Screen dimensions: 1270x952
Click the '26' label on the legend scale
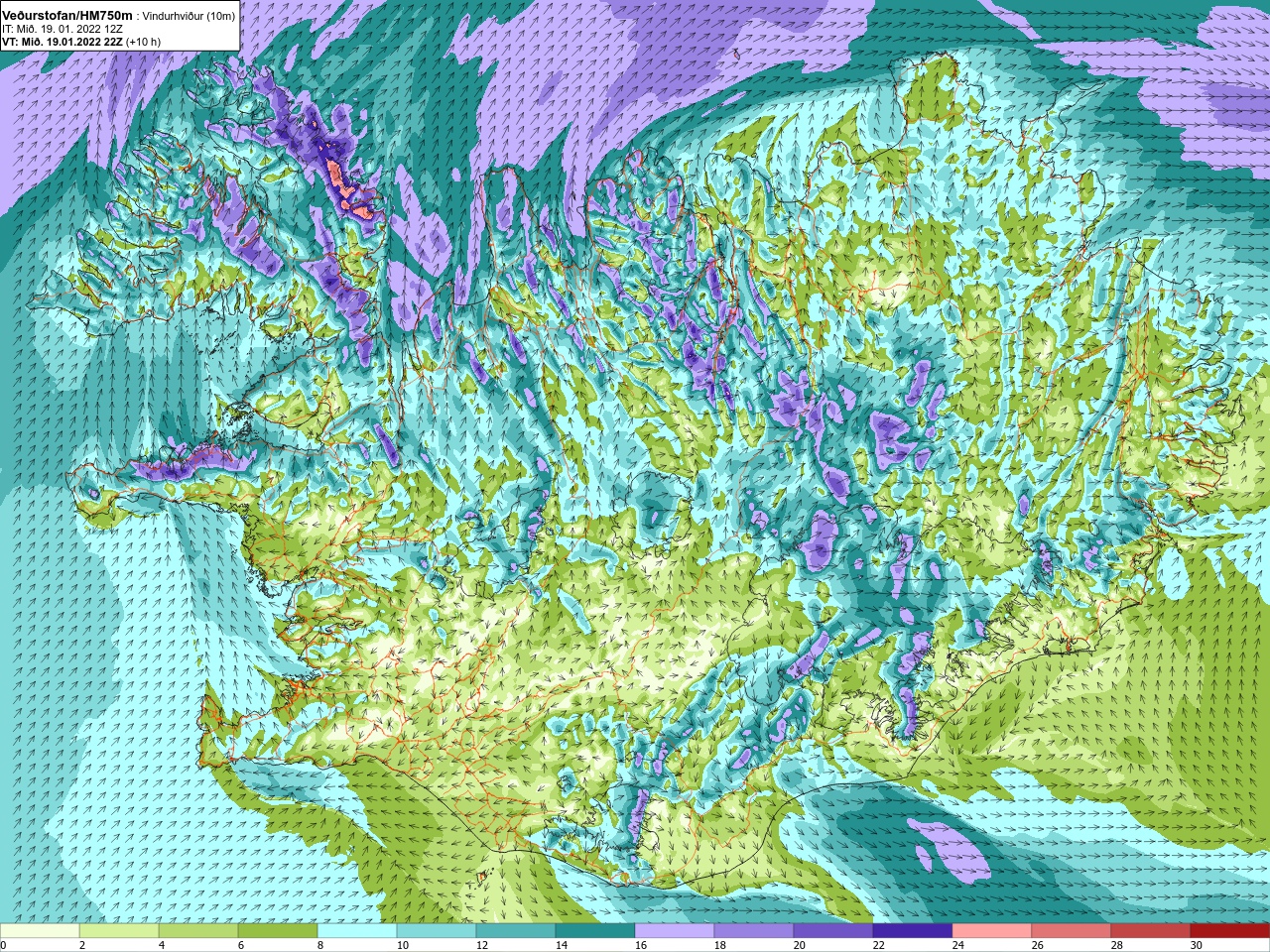(x=1038, y=945)
